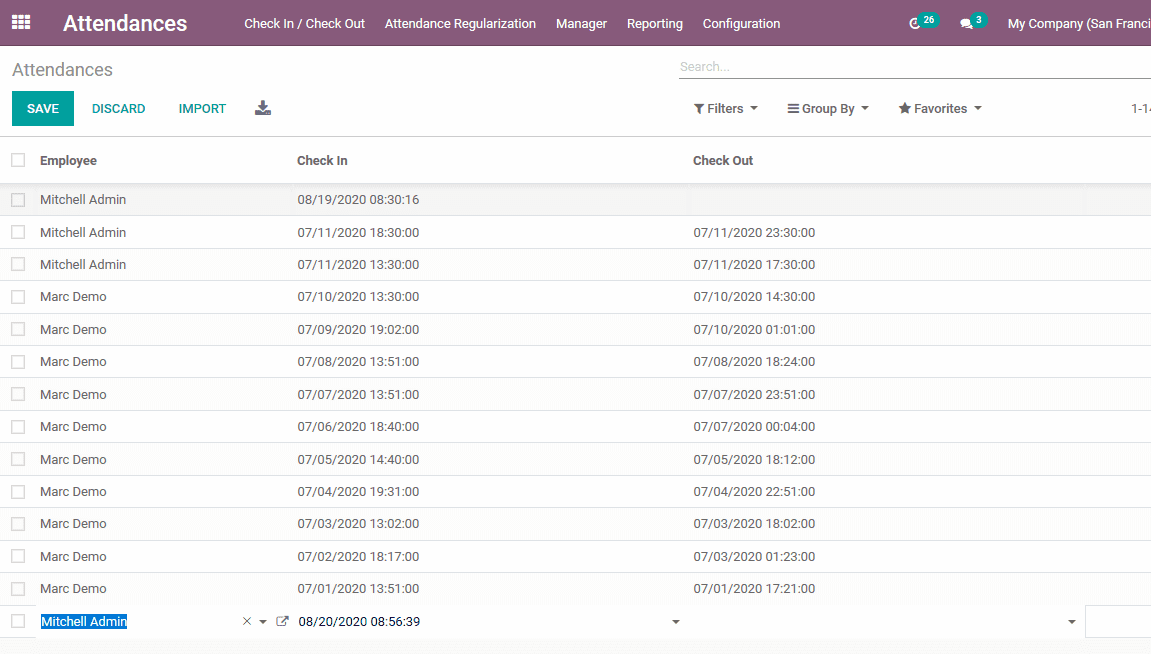Check the 07/07/2020 13:51:00 row checkbox
1151x654 pixels.
coord(18,394)
